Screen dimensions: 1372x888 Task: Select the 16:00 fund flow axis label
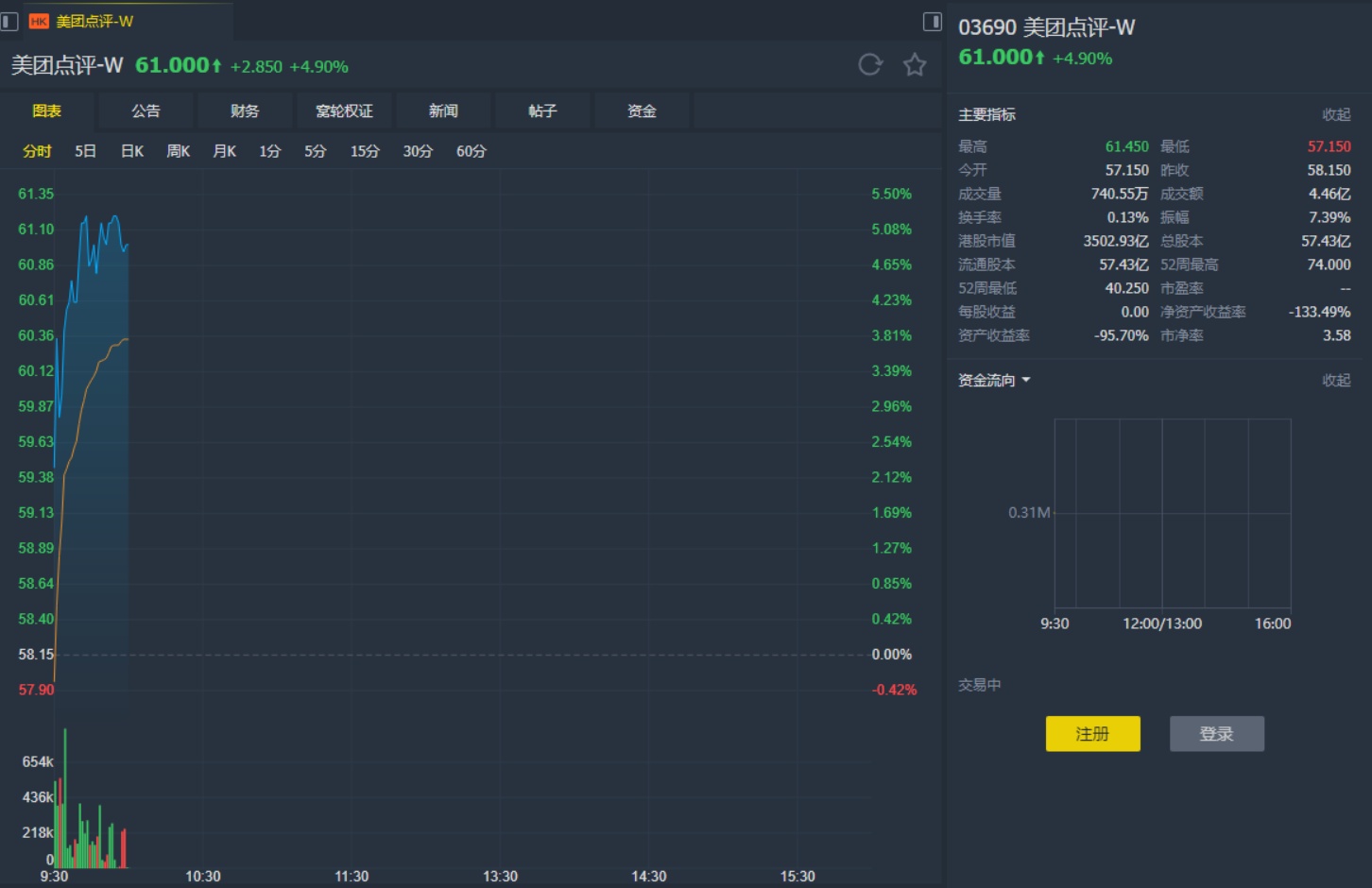point(1273,623)
